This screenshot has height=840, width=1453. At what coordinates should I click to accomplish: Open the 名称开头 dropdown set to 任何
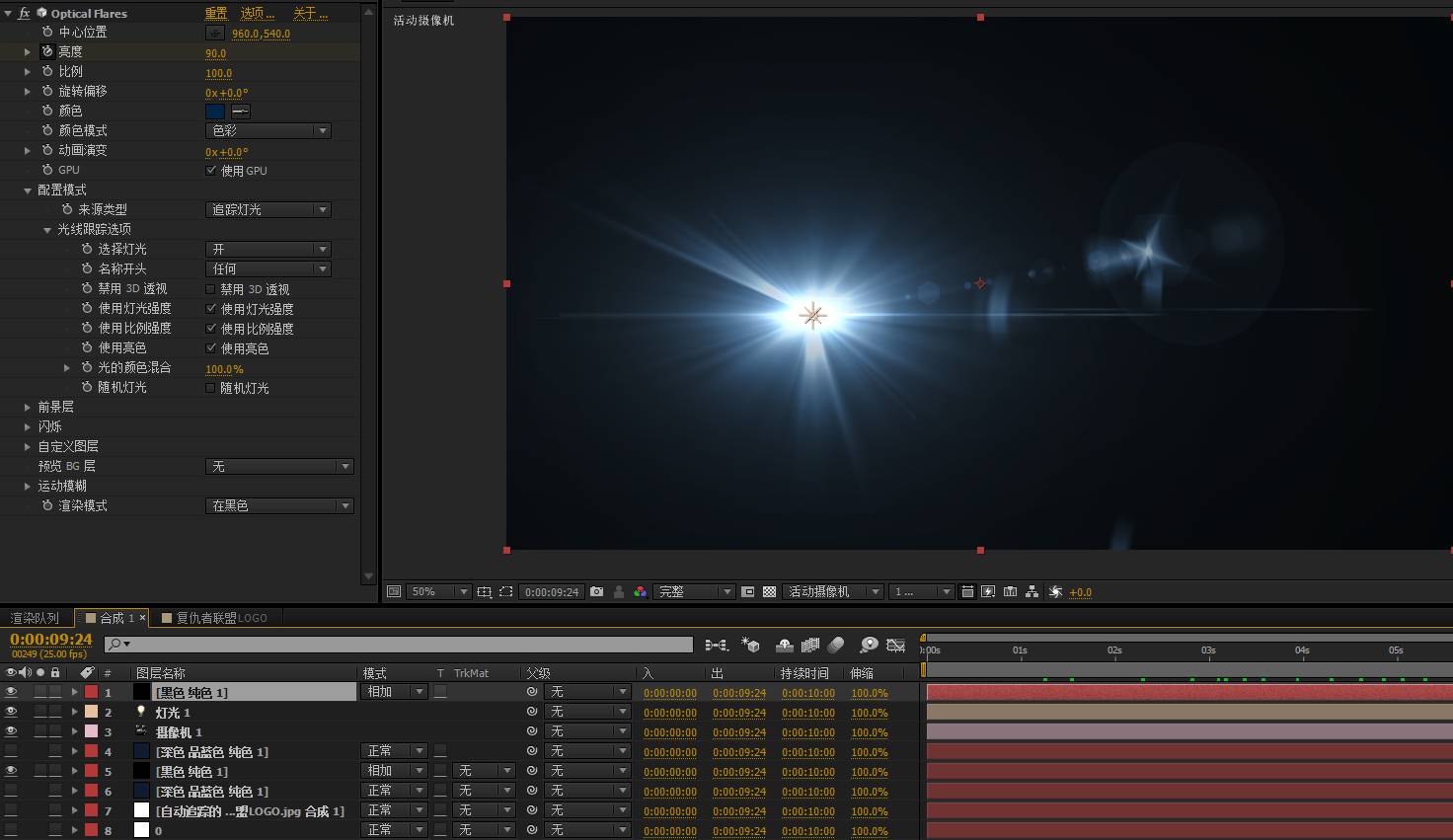pyautogui.click(x=268, y=268)
